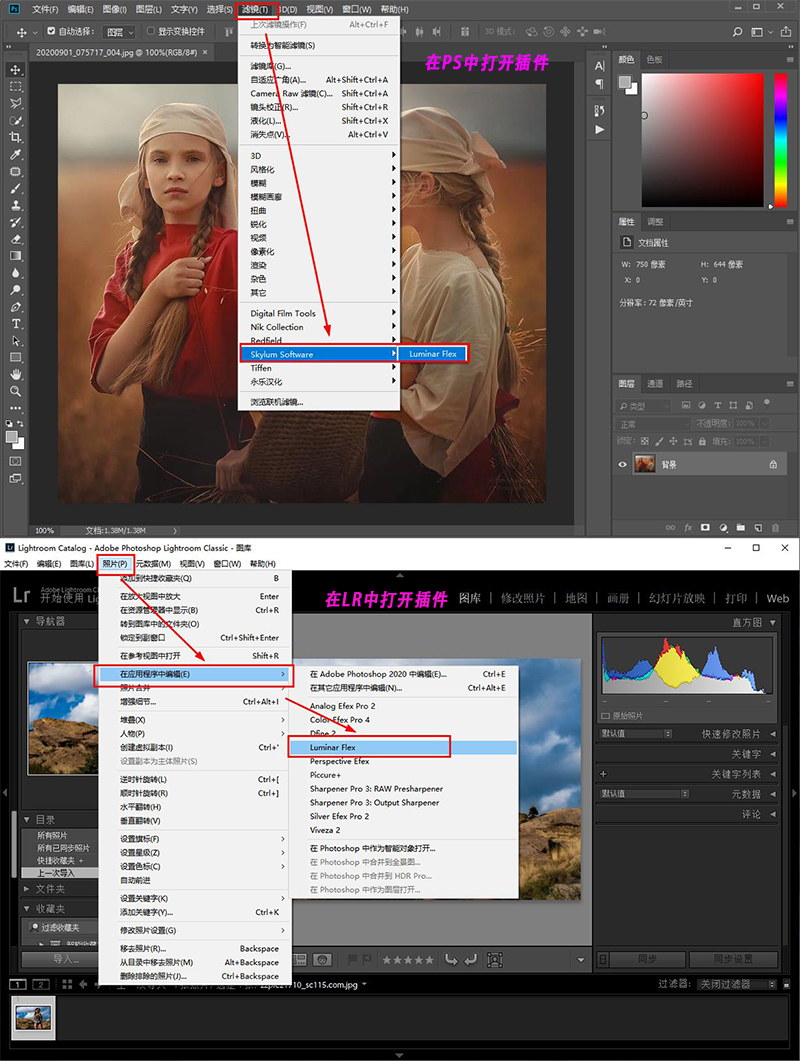
Task: Expand the Lightroom Folders panel
Action: (27, 888)
